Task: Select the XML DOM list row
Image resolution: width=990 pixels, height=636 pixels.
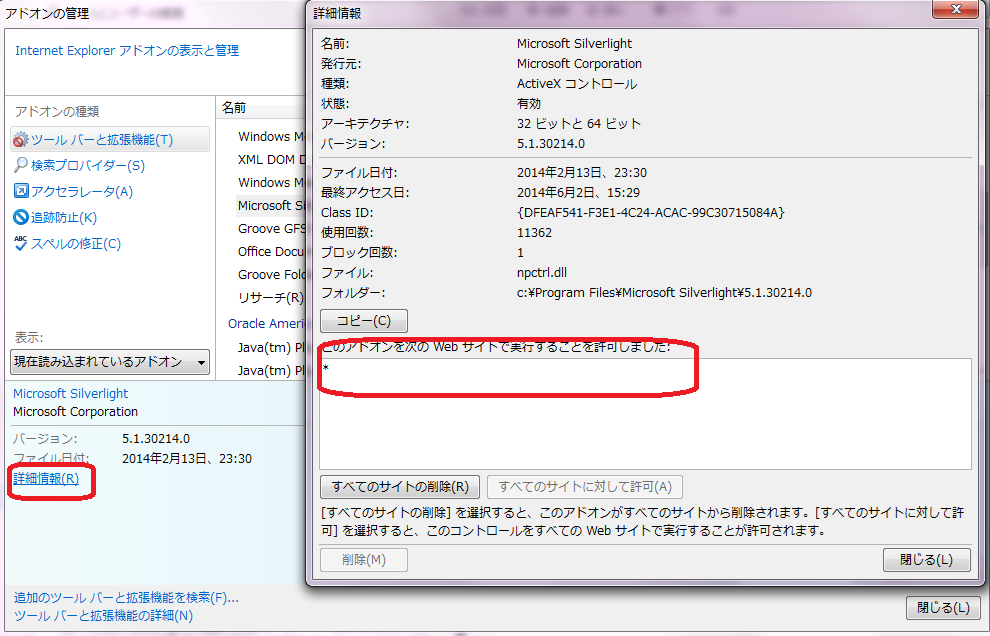Action: [271, 160]
